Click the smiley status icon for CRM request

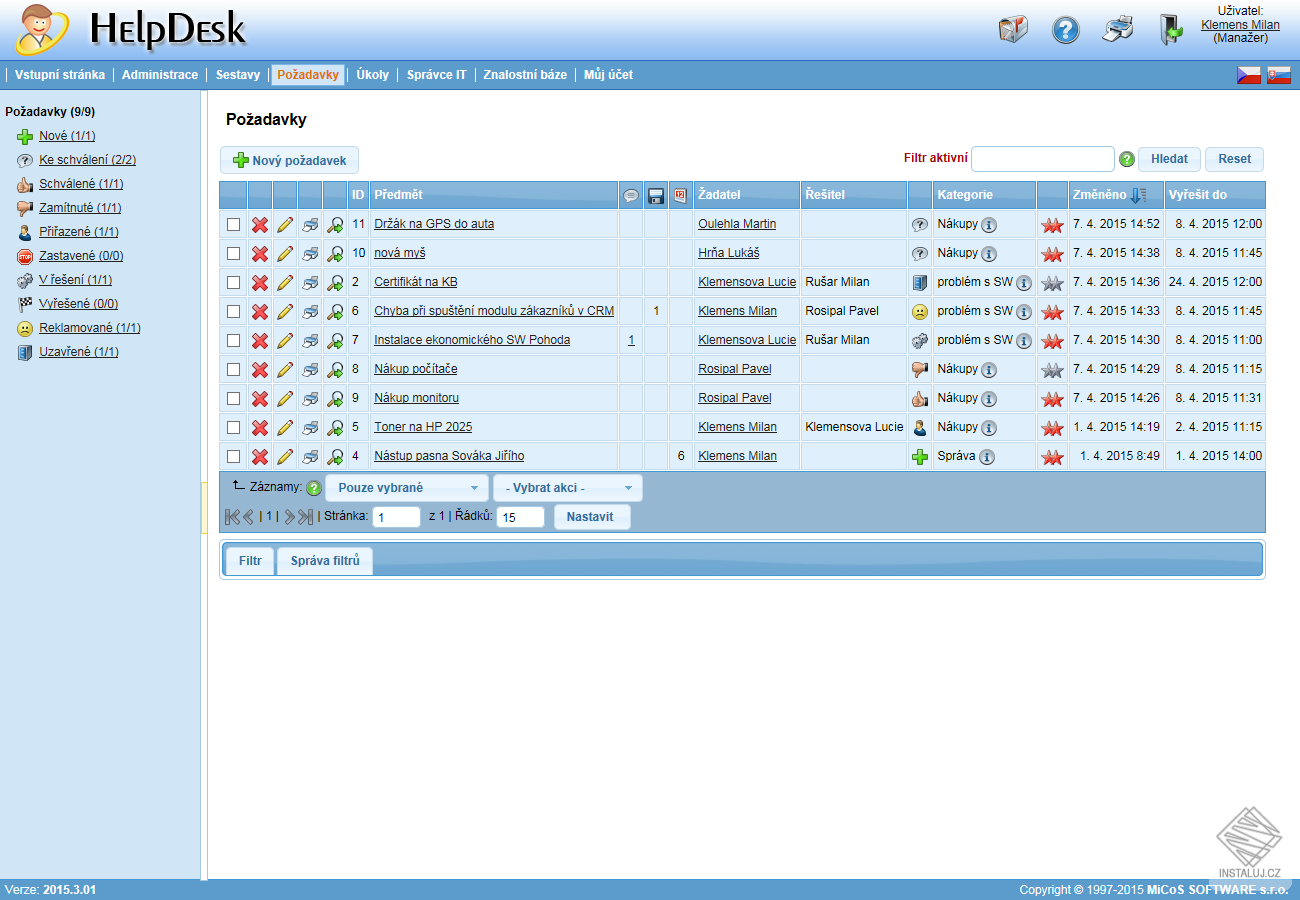(920, 312)
